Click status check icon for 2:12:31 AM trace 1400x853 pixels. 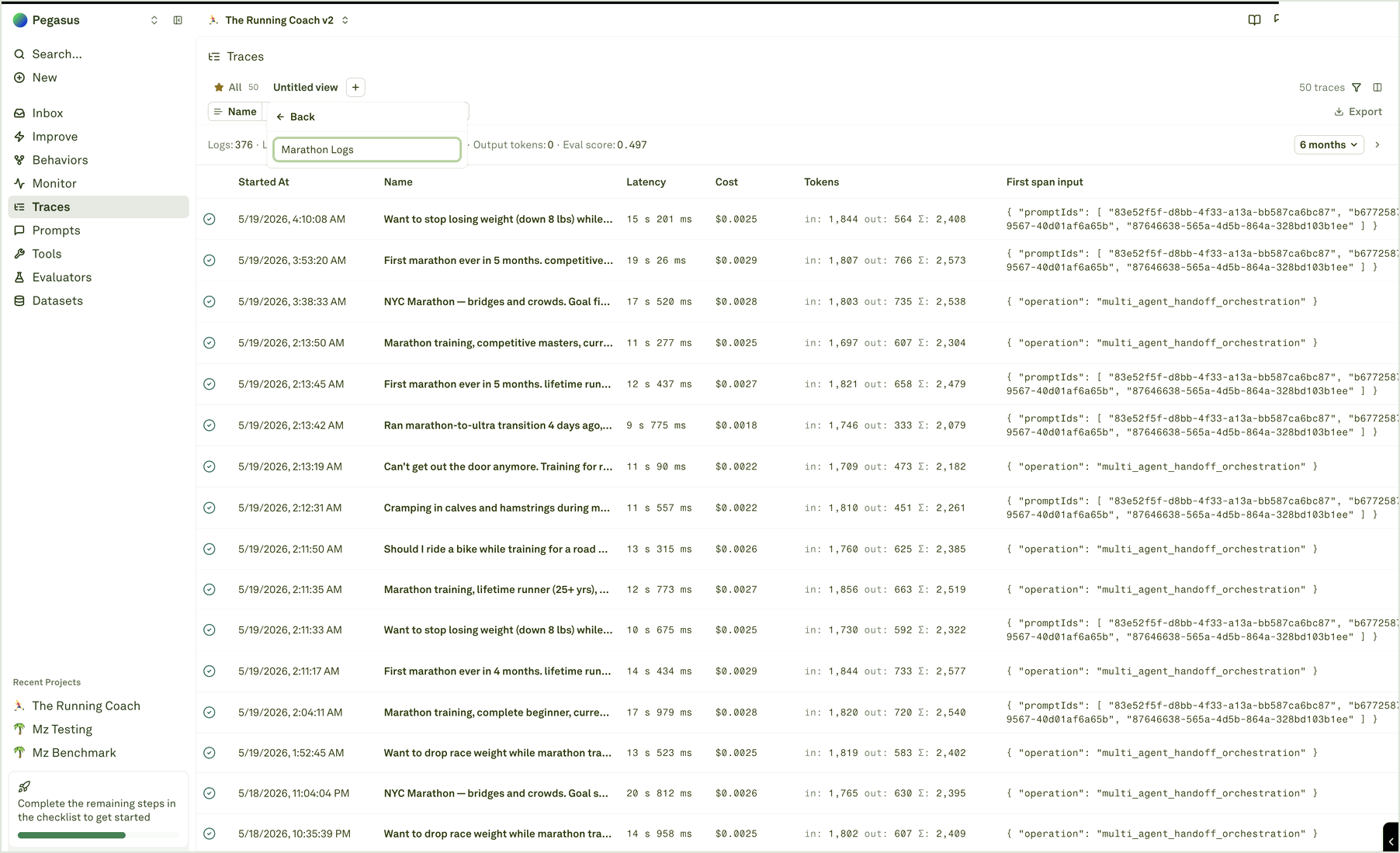[x=210, y=508]
